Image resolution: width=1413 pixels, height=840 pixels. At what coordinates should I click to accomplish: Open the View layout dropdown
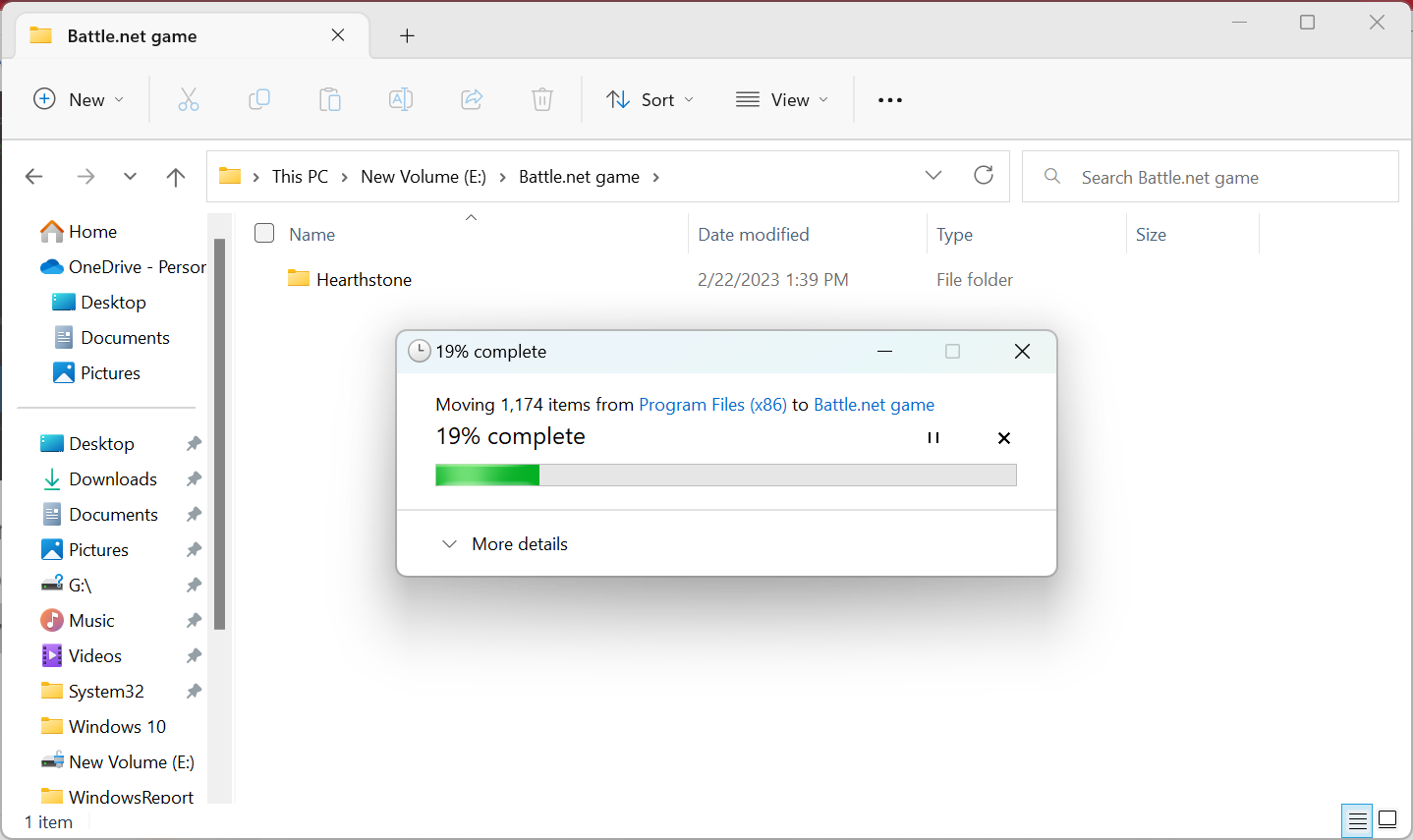pos(782,99)
